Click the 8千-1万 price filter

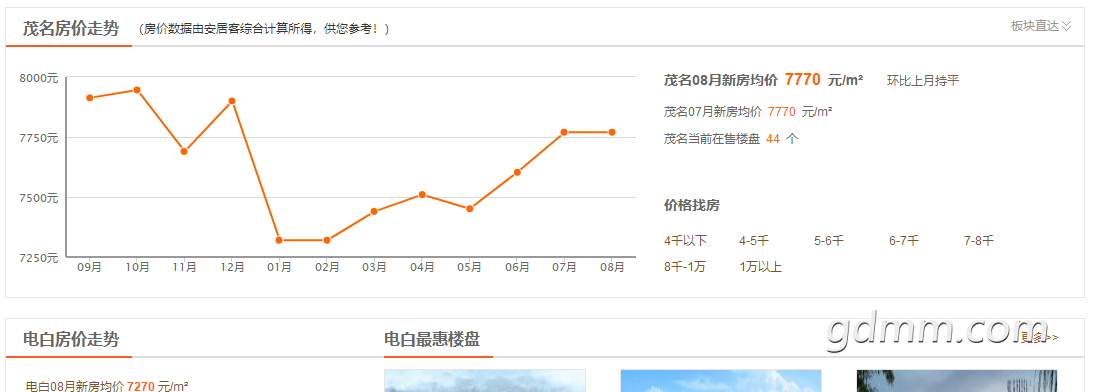(685, 267)
